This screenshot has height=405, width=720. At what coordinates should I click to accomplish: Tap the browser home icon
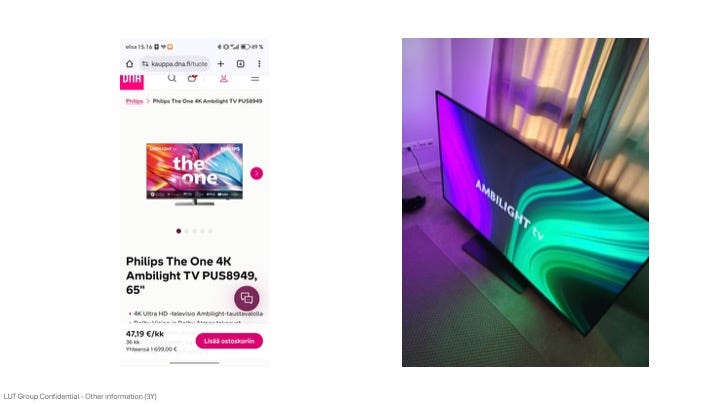(x=129, y=64)
